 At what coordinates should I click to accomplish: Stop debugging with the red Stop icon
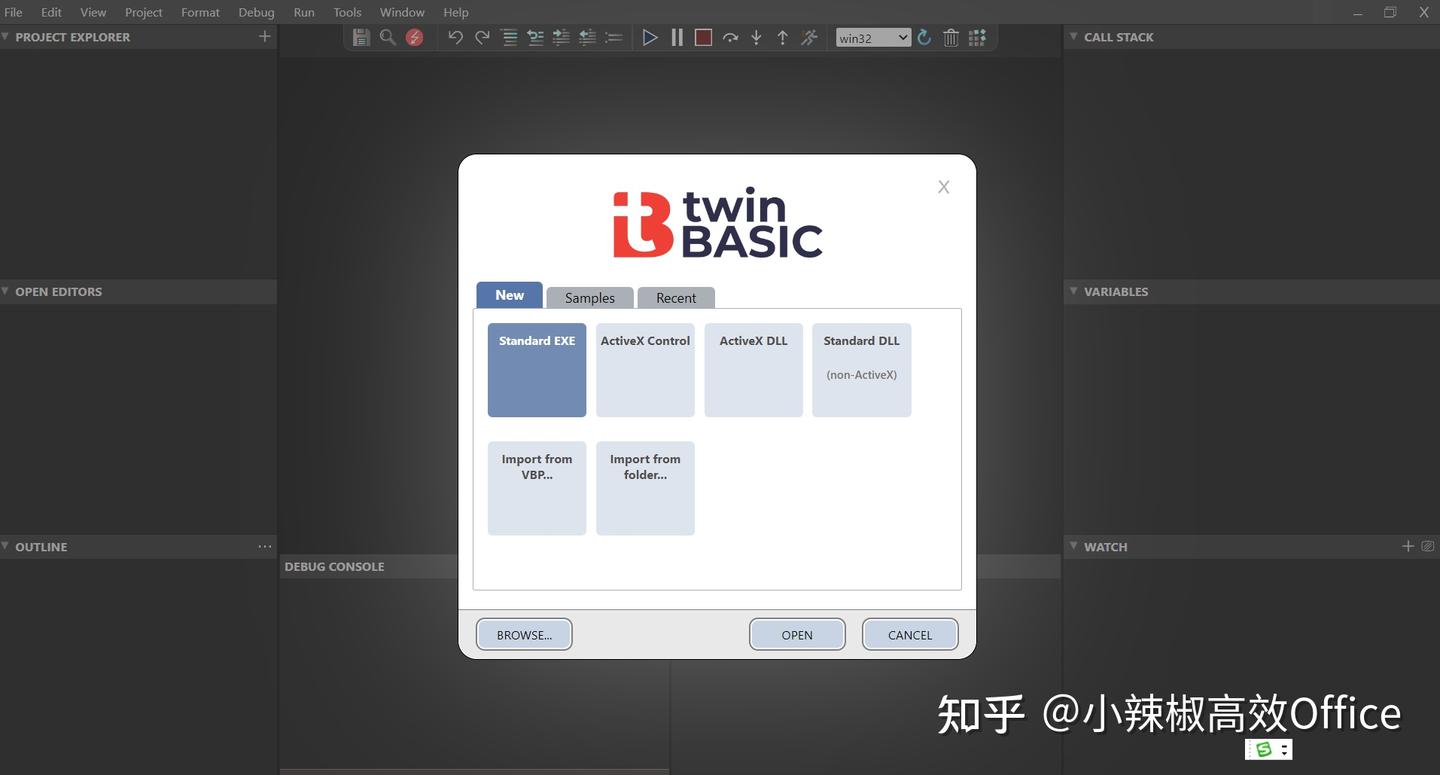[703, 37]
